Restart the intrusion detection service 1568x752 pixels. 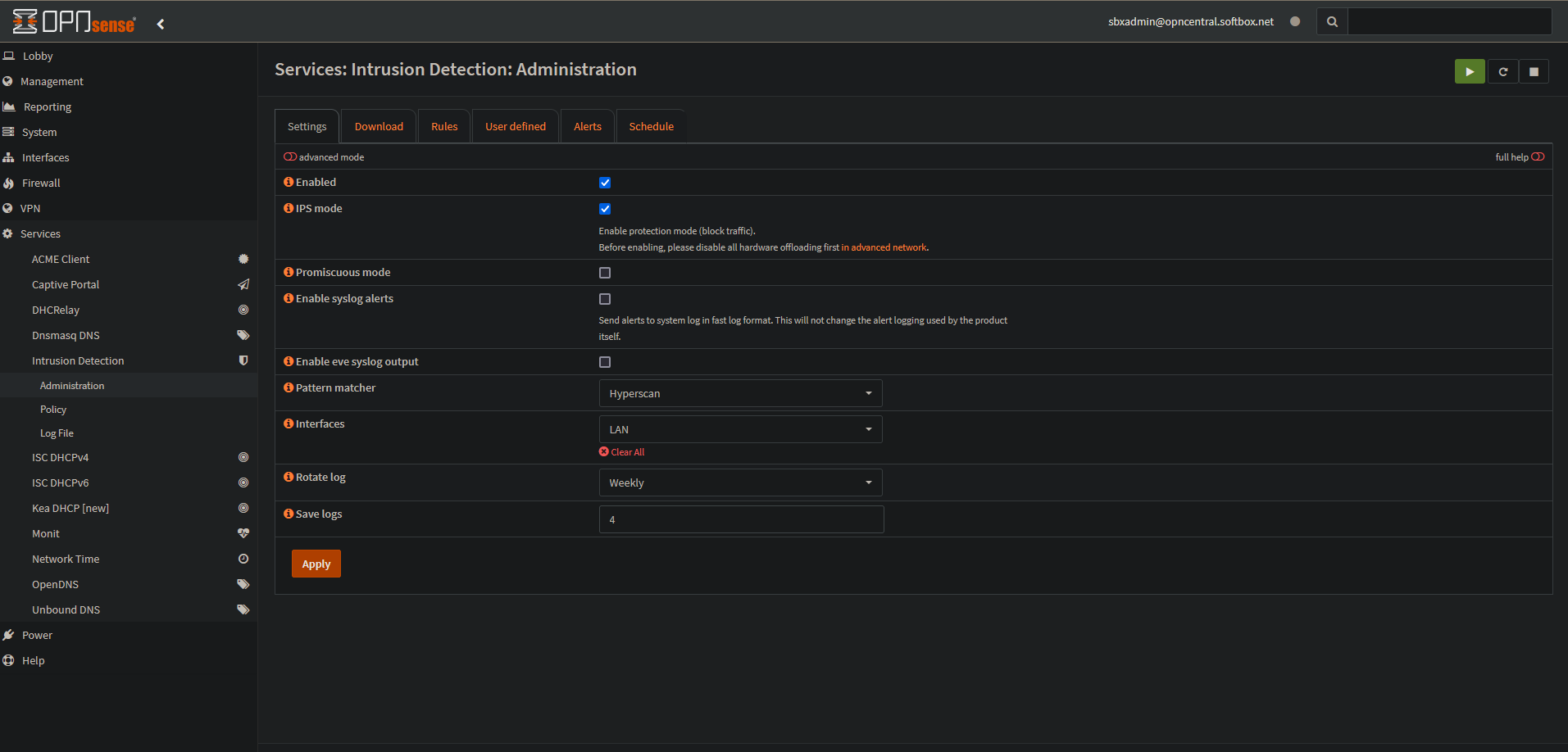click(1502, 72)
